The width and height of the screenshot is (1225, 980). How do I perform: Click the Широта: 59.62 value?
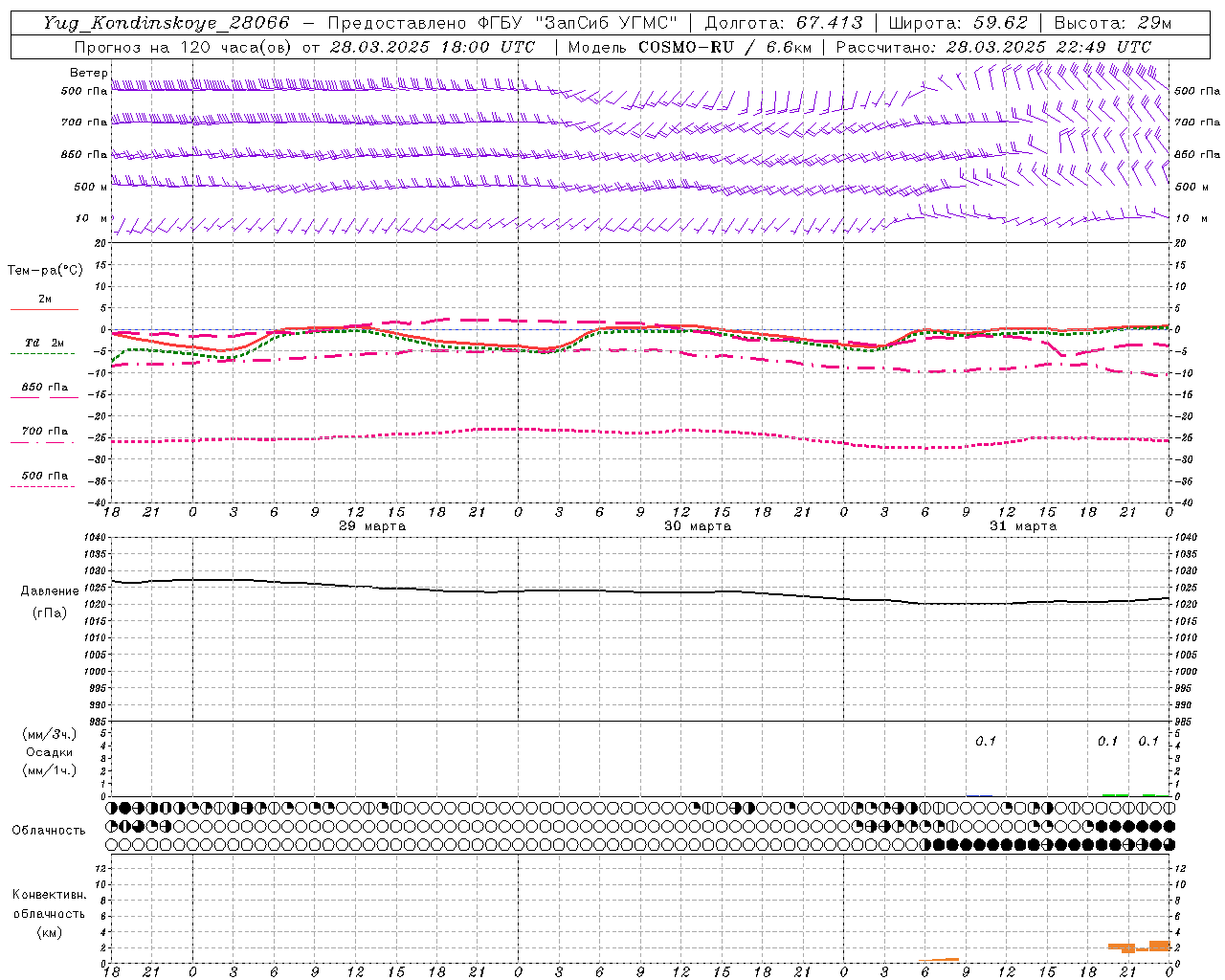point(958,23)
